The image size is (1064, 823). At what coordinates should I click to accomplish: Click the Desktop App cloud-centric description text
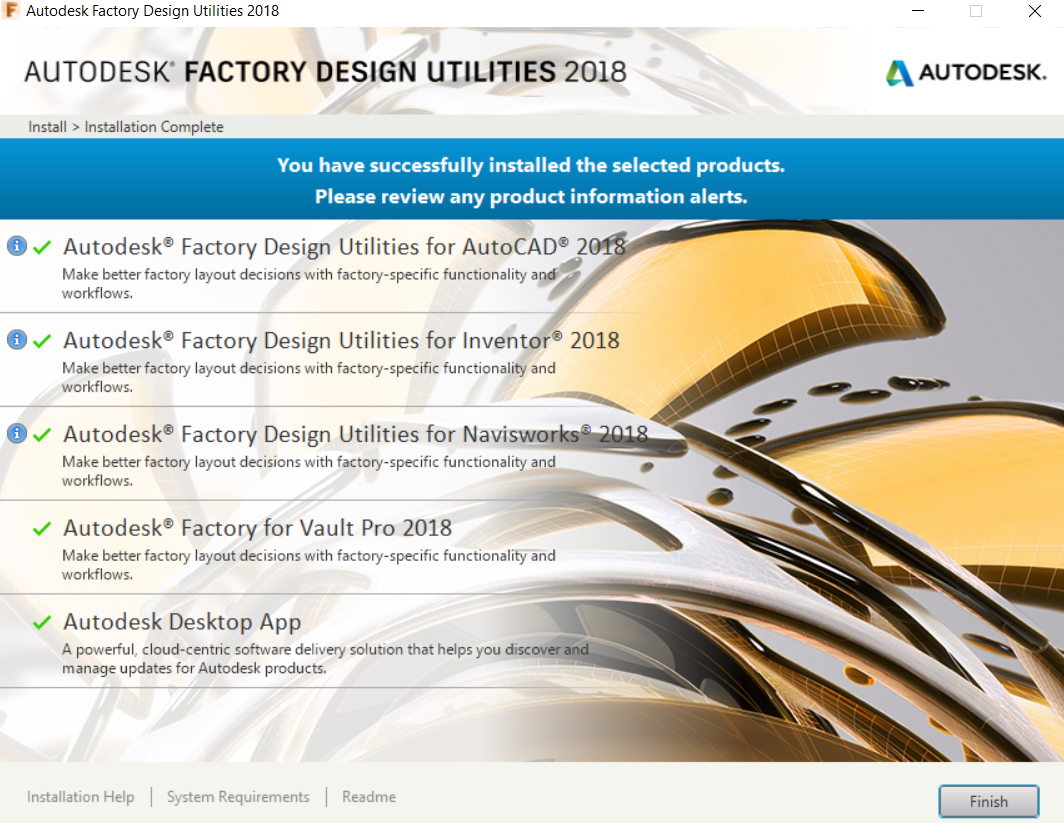point(326,659)
